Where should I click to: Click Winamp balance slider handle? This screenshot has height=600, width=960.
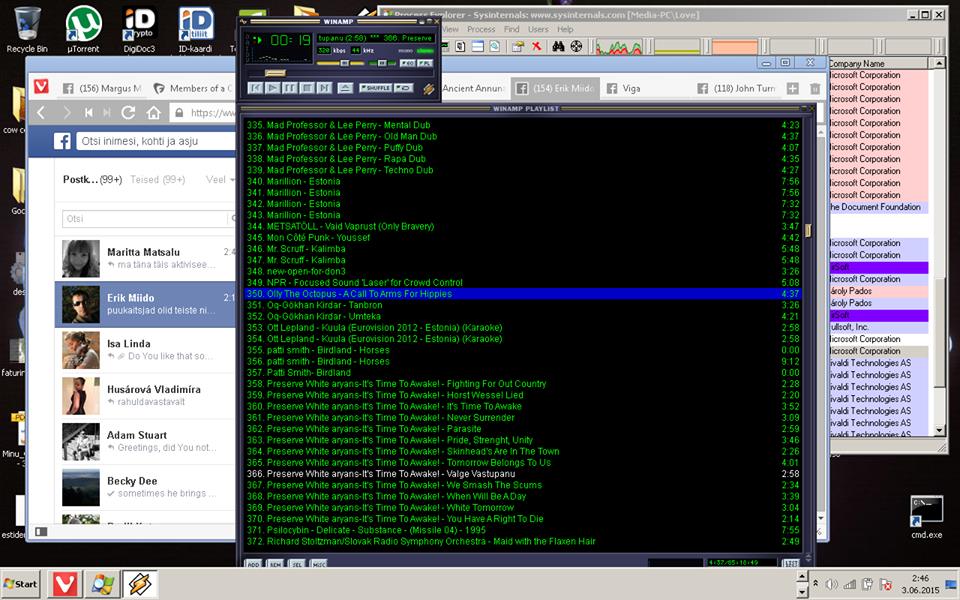coord(382,63)
